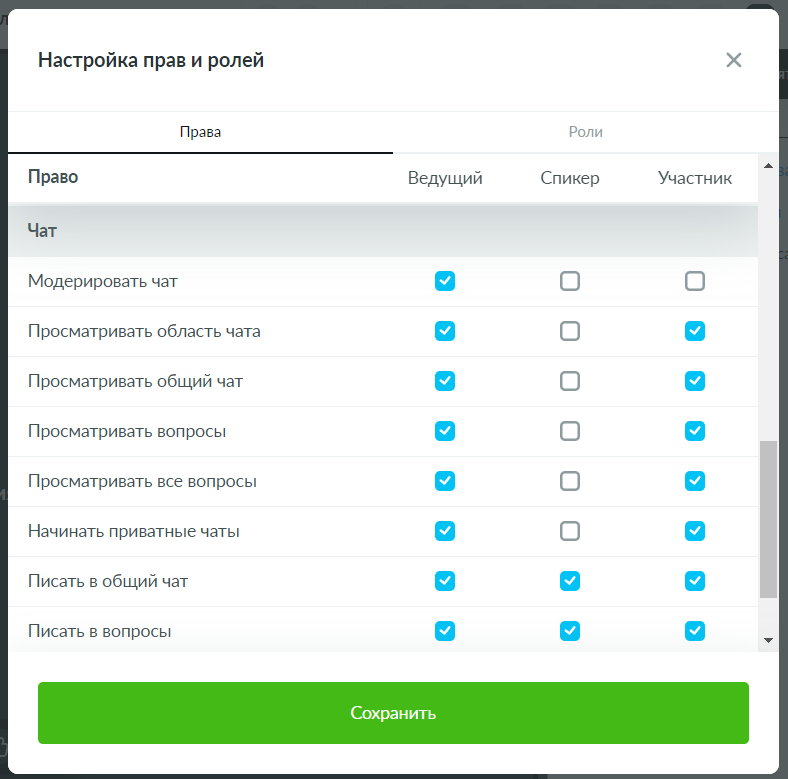Uncheck Просматривать область чата for Ведущий
The image size is (788, 779).
(445, 331)
